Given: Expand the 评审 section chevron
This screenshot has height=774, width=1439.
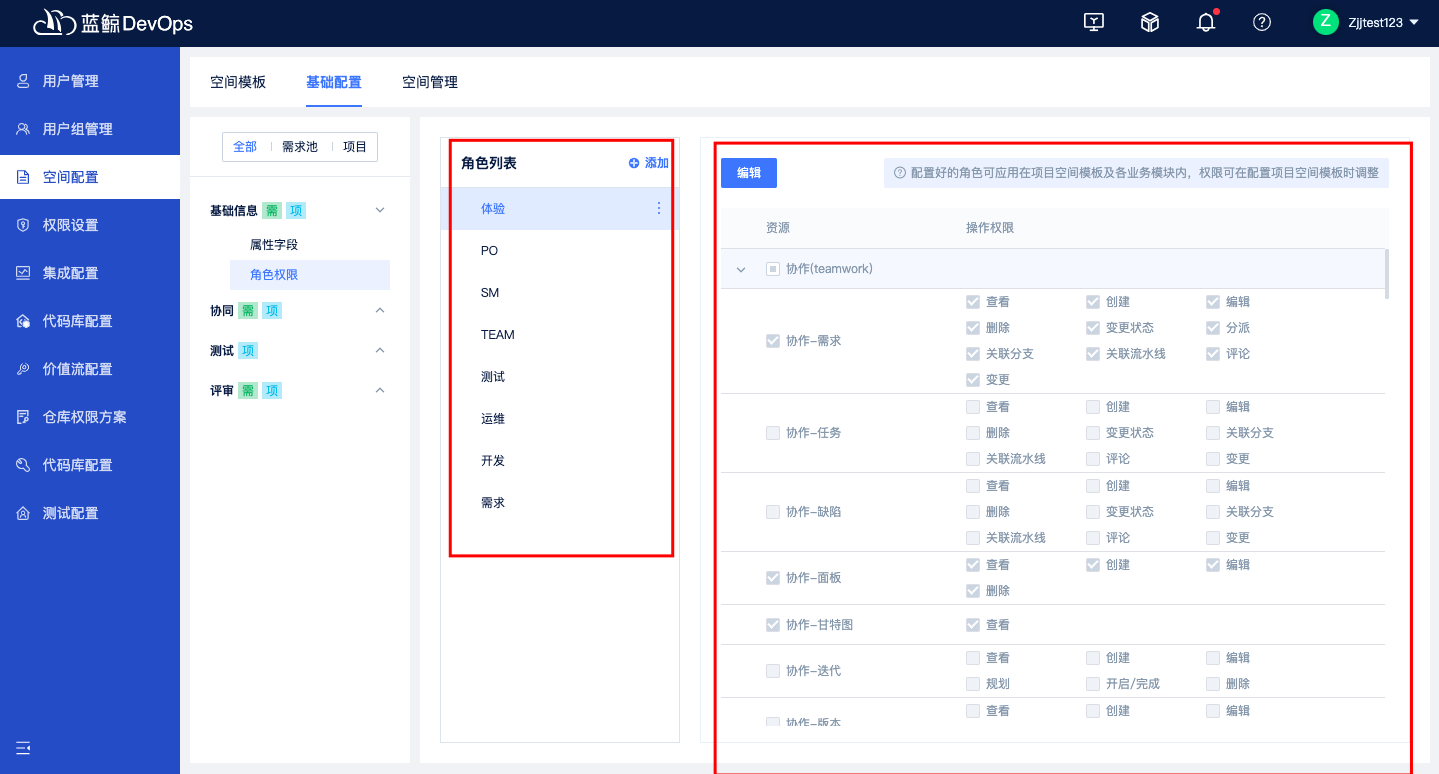Looking at the screenshot, I should (380, 390).
